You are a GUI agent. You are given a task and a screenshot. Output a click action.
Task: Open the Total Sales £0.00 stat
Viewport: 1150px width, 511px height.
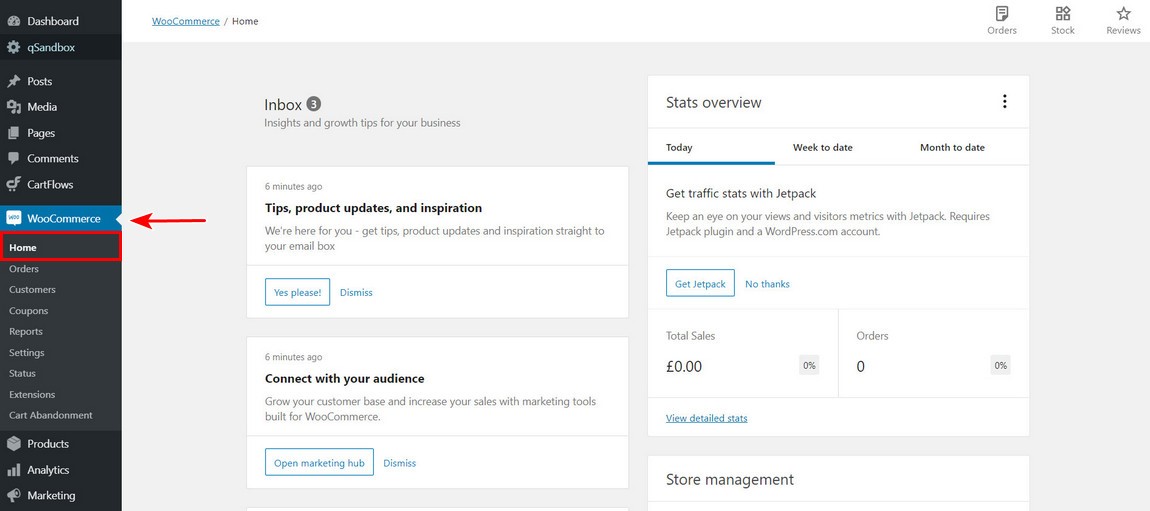point(743,353)
